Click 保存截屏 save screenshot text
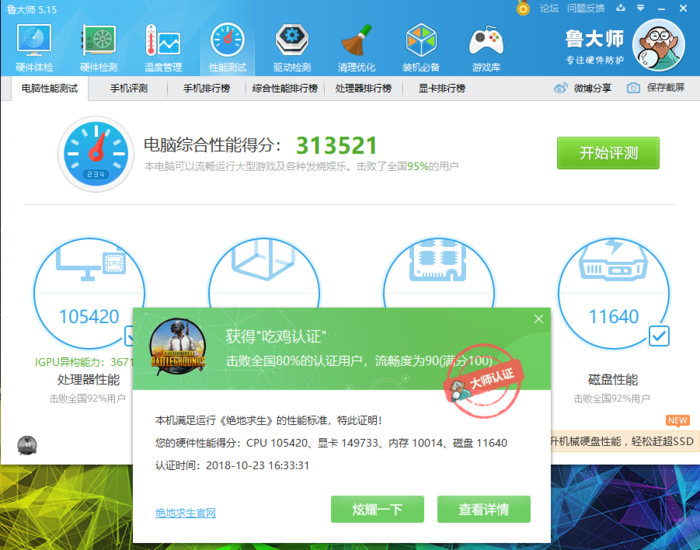The width and height of the screenshot is (700, 550). click(x=666, y=88)
